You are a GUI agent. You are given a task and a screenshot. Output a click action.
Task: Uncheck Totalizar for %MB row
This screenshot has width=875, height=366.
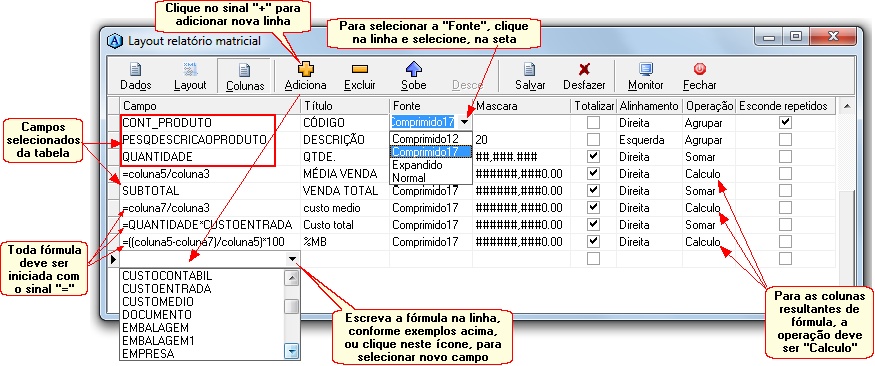(x=593, y=242)
